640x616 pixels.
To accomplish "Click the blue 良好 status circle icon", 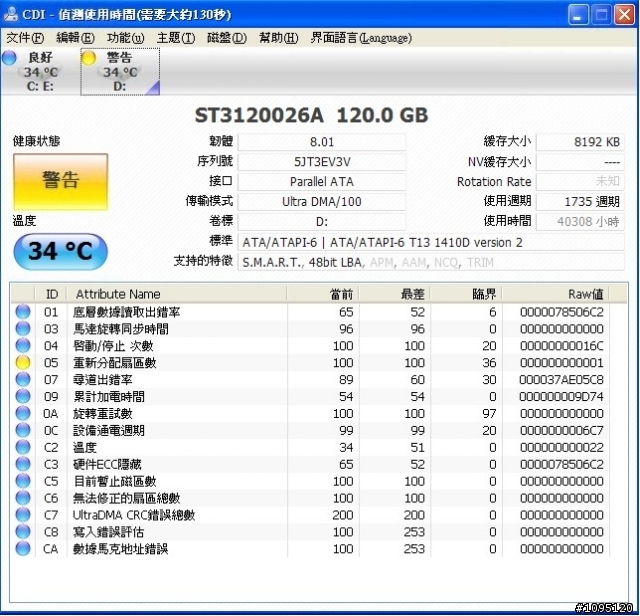I will (x=9, y=58).
